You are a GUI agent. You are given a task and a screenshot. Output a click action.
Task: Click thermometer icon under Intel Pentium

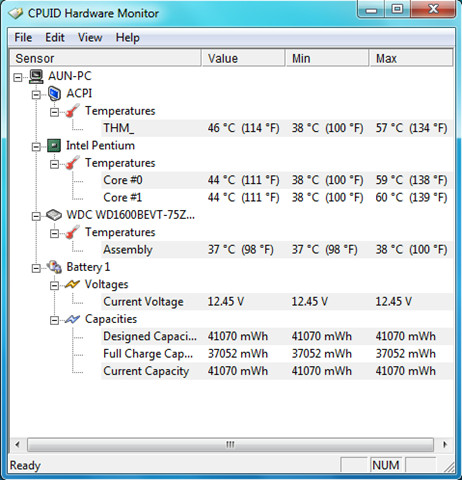coord(72,163)
